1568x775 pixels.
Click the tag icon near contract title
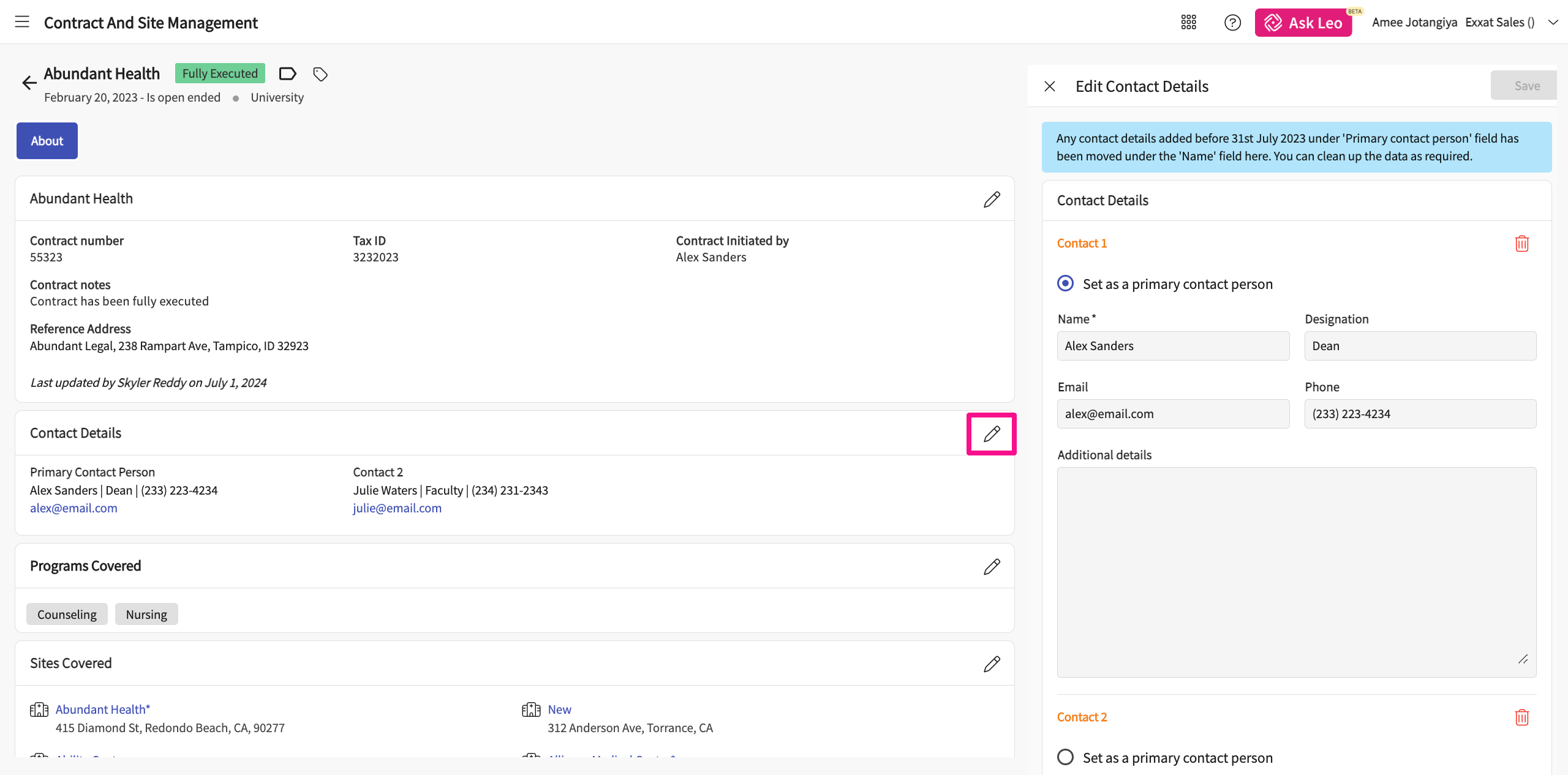coord(320,74)
